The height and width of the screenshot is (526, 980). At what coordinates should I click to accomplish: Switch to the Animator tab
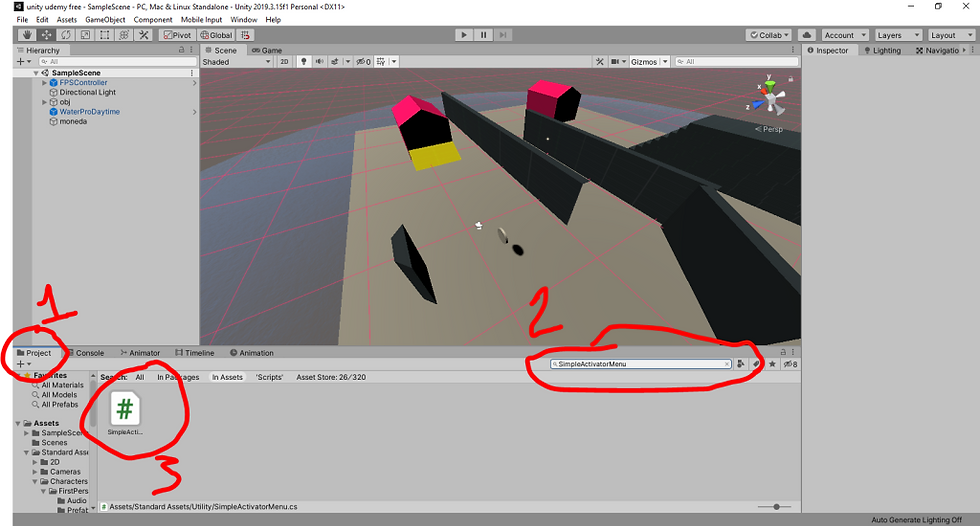(140, 353)
